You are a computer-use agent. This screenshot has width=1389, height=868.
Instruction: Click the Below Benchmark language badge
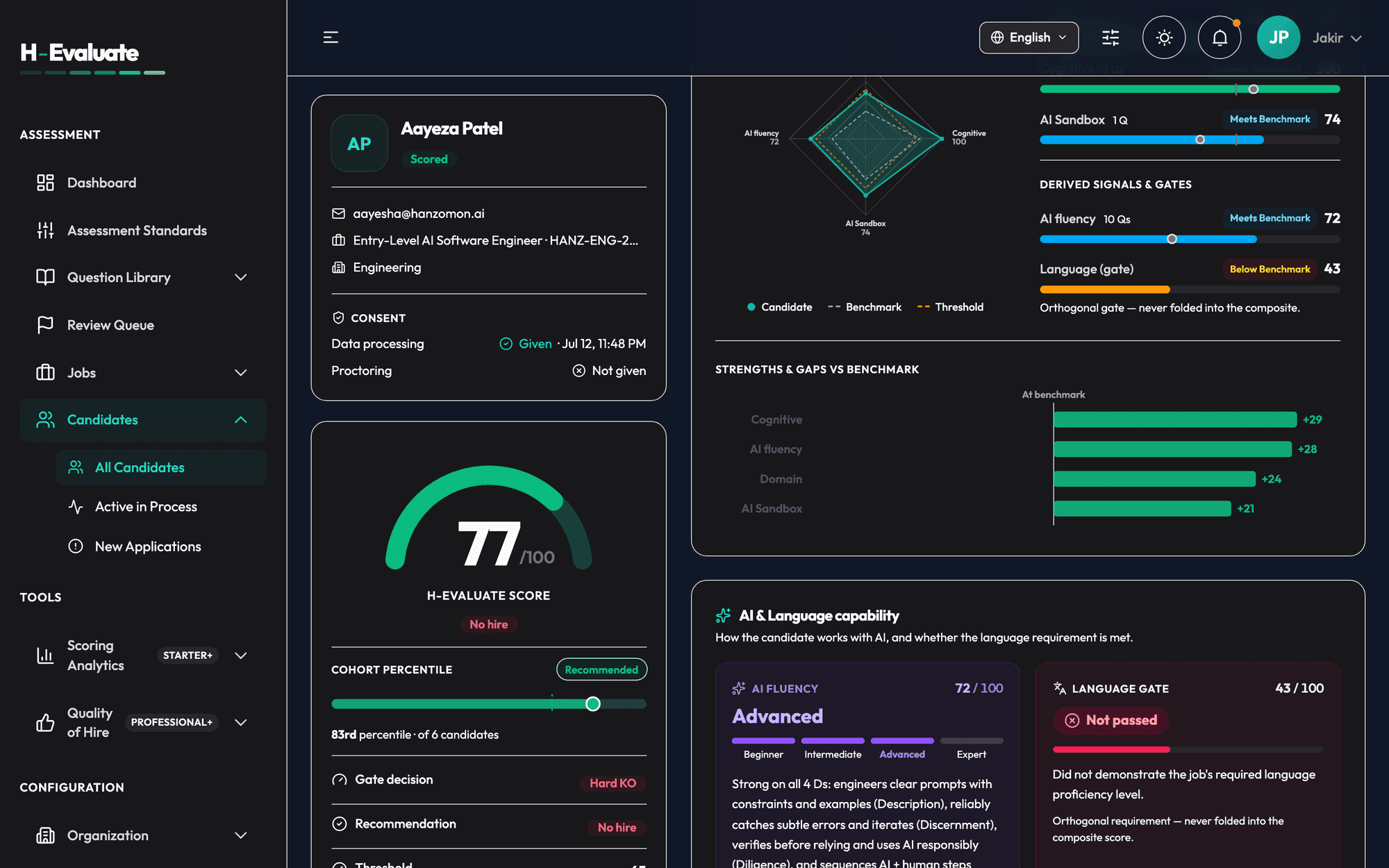point(1270,269)
